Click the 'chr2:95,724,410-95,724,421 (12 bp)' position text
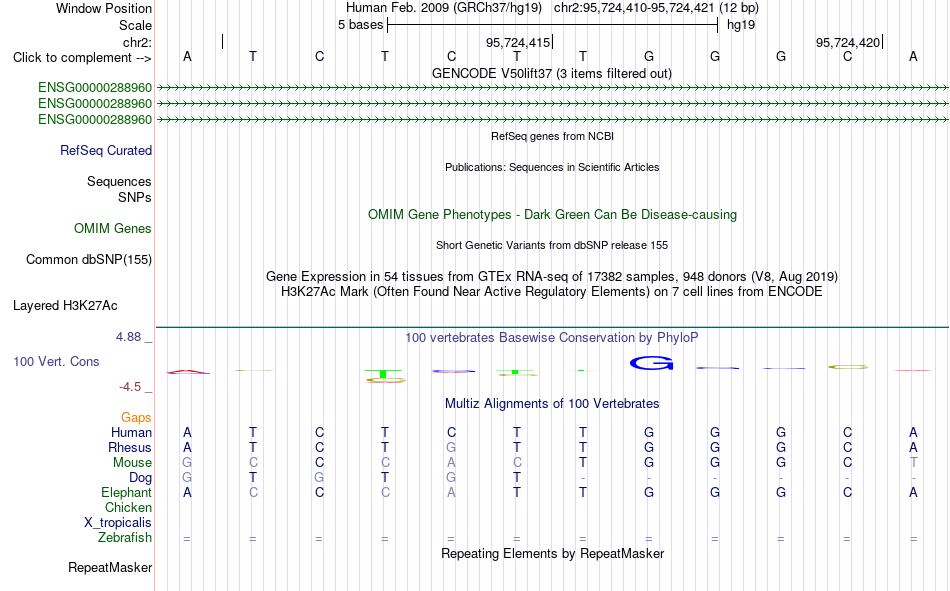This screenshot has height=591, width=950. [x=656, y=8]
